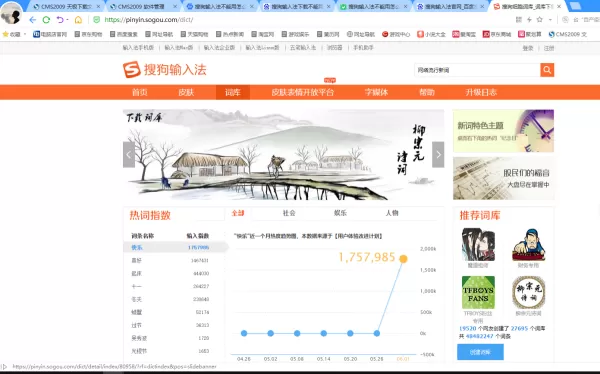600x374 pixels.
Task: Open the 新词特色主题 promo banner
Action: click(x=503, y=131)
